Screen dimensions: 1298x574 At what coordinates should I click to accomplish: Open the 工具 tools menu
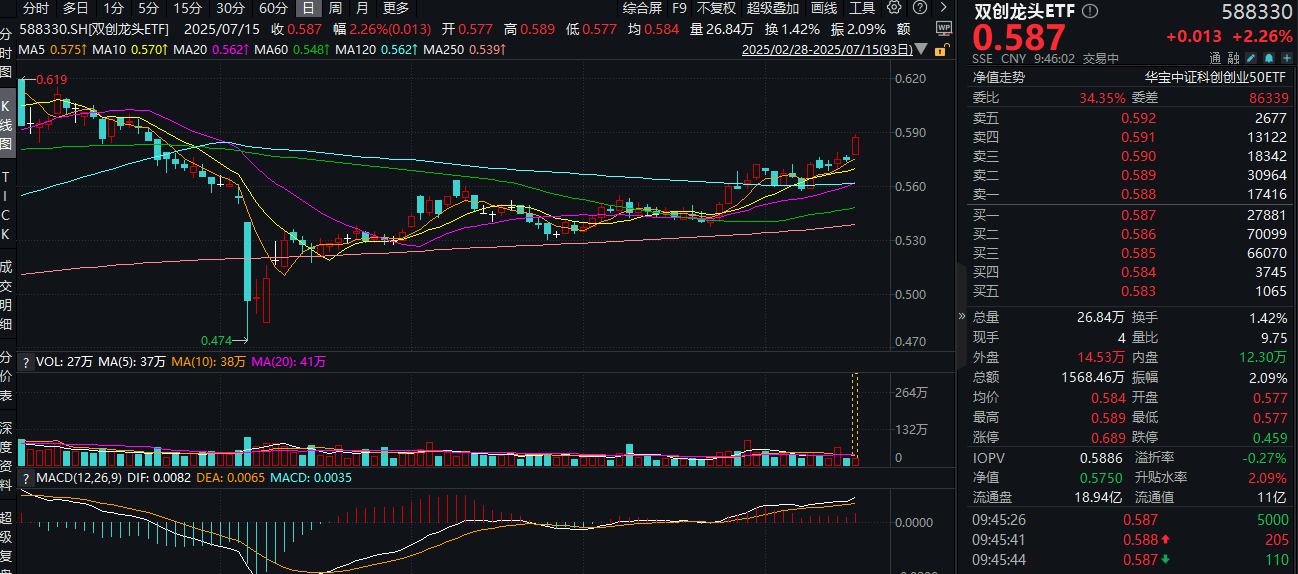click(862, 7)
